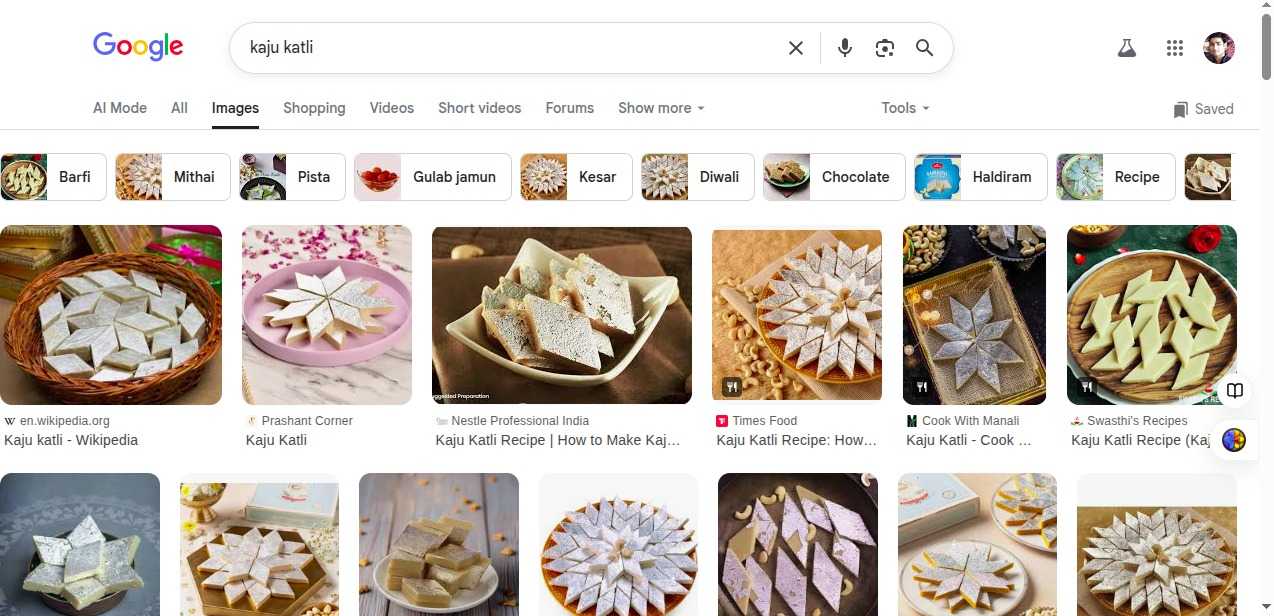The width and height of the screenshot is (1274, 616).
Task: Switch to the Videos tab
Action: click(391, 108)
